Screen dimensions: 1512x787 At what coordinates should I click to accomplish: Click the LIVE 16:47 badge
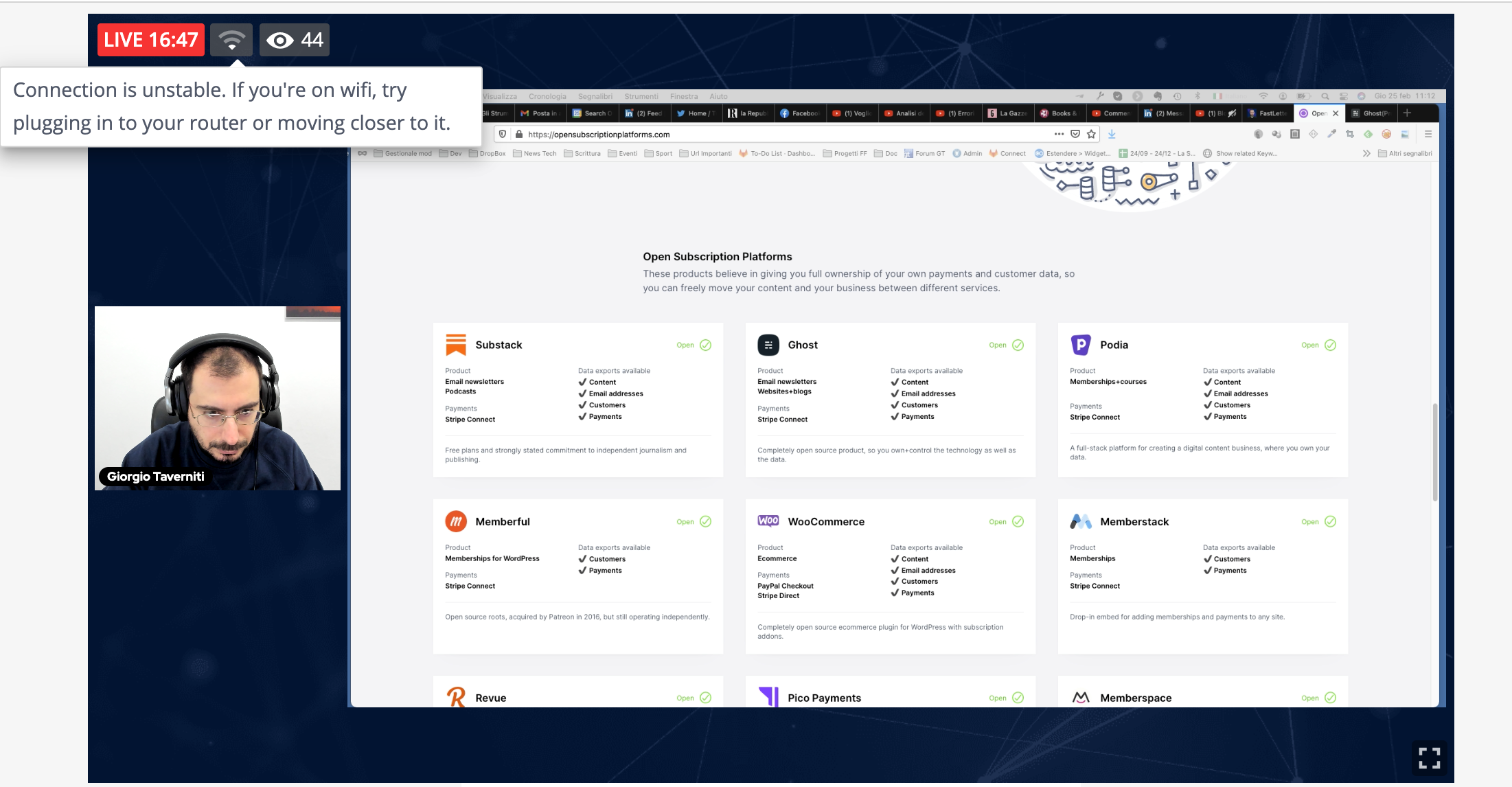(151, 40)
